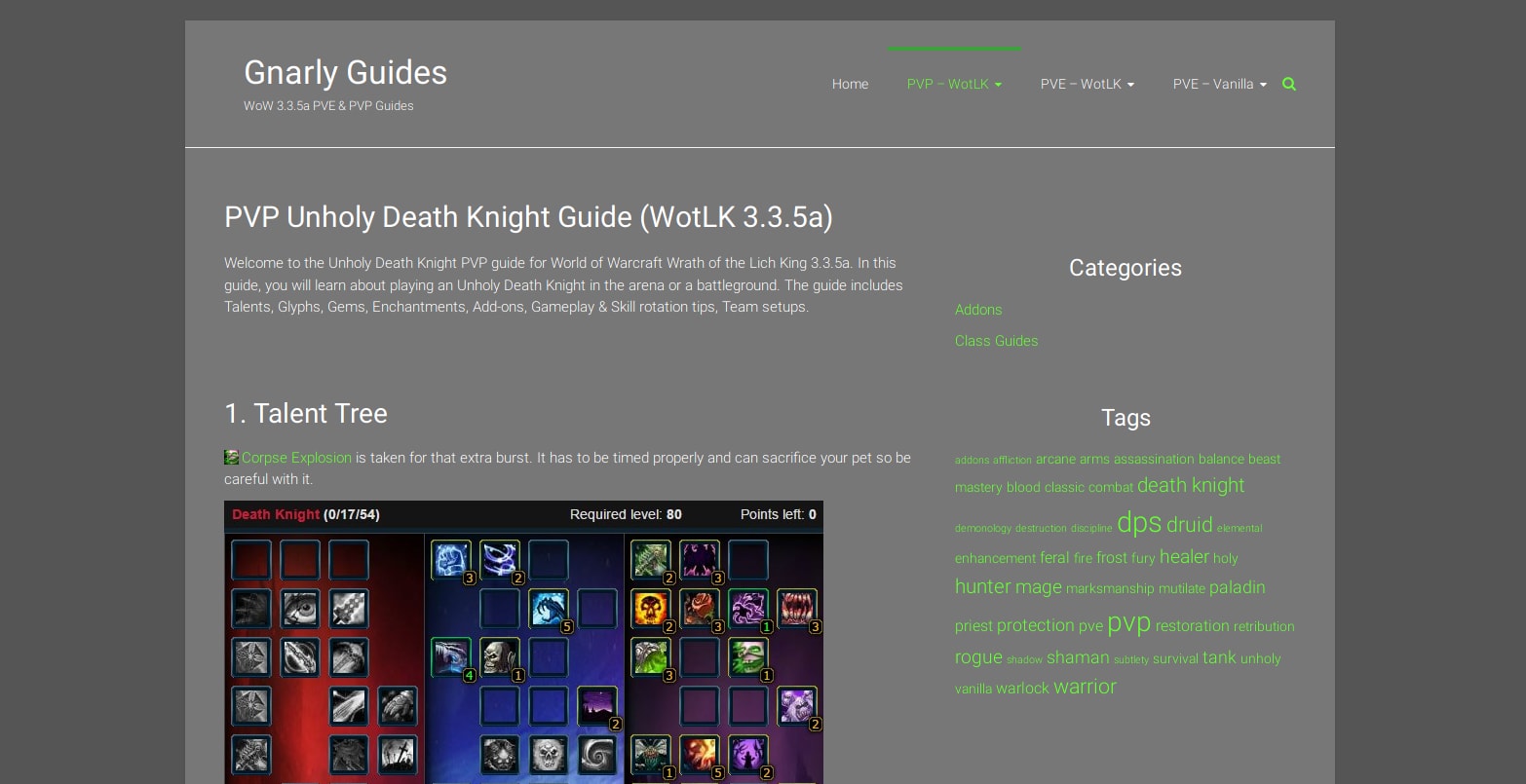Select the blue lightning fist frost talent
The image size is (1526, 784).
pos(450,560)
